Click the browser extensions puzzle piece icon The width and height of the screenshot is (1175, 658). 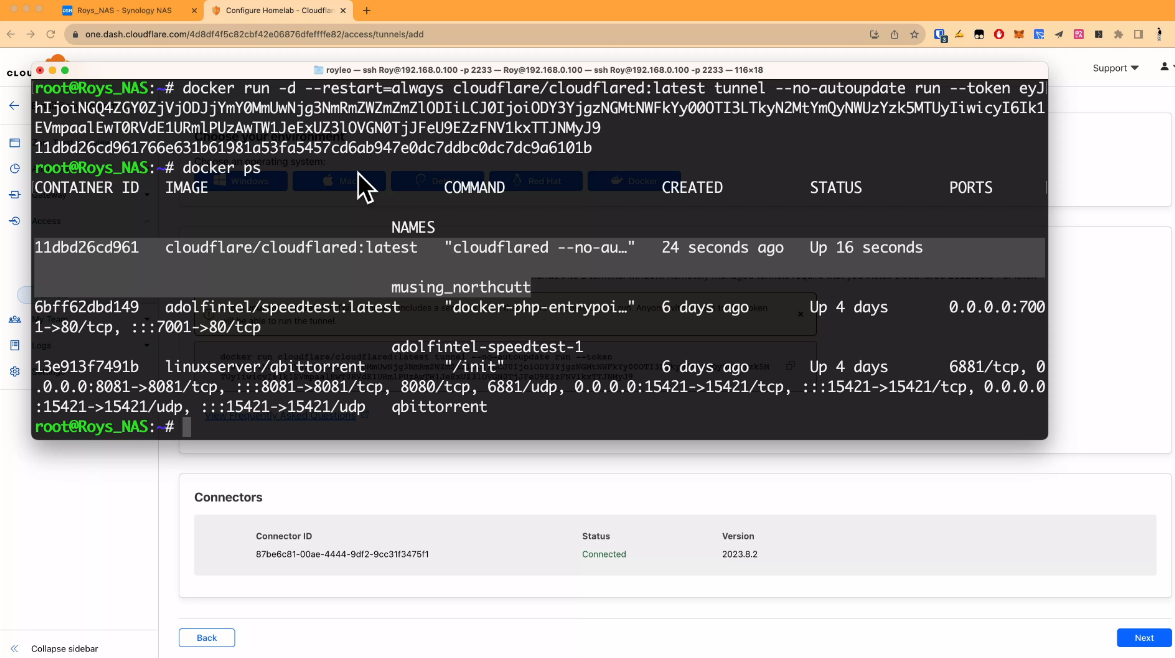point(1118,33)
